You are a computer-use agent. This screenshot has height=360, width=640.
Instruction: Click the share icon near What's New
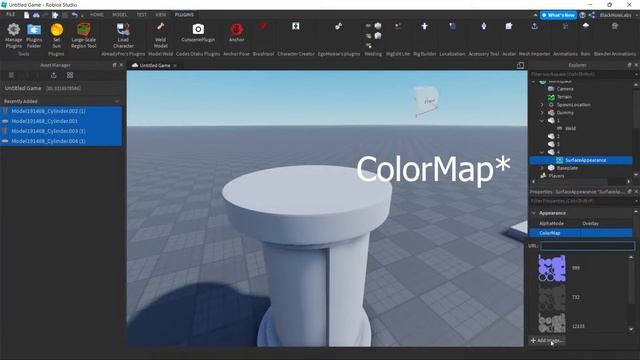pyautogui.click(x=591, y=15)
